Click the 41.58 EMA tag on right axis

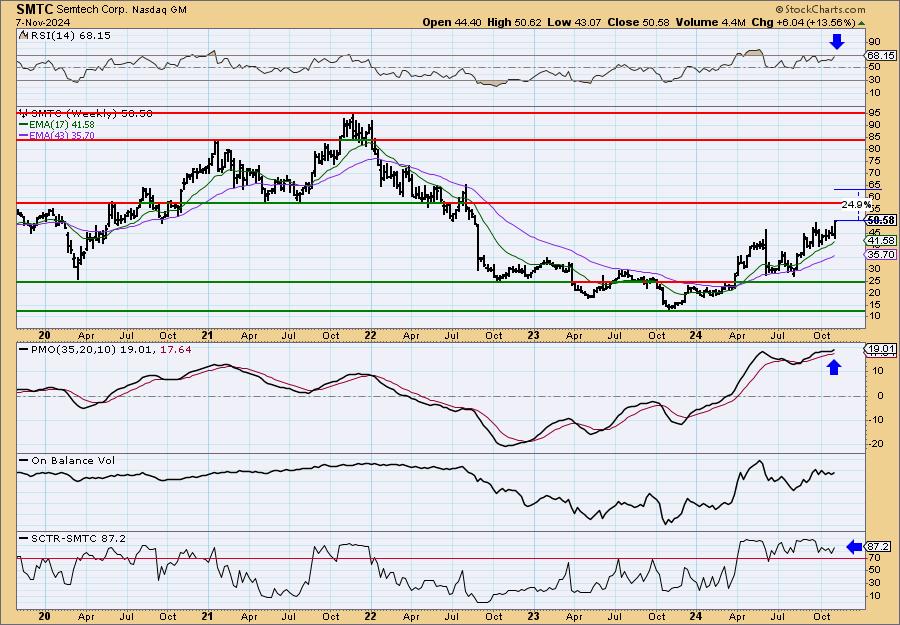tap(882, 240)
